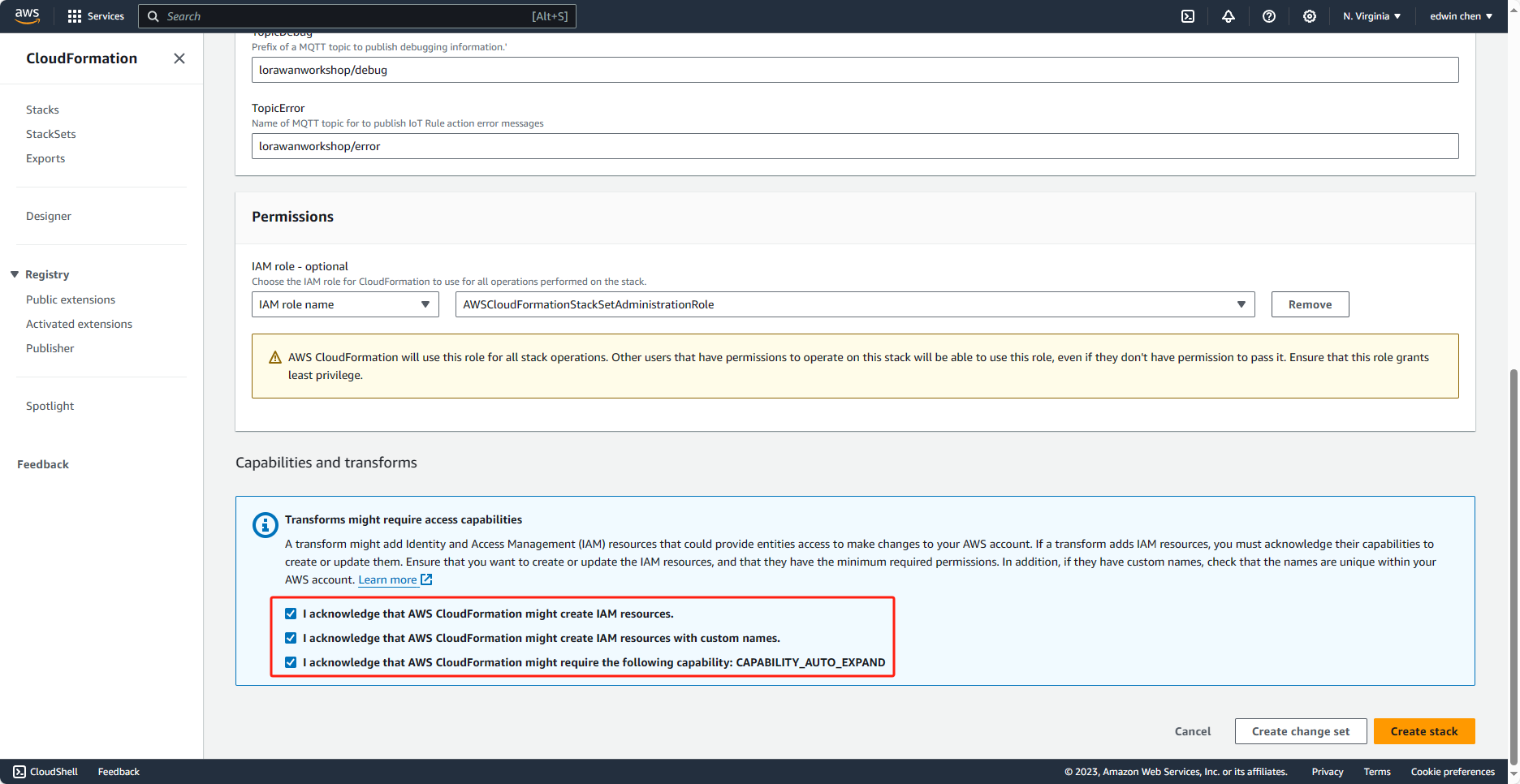Open Cookie preferences in footer
Image resolution: width=1520 pixels, height=784 pixels.
(1453, 772)
